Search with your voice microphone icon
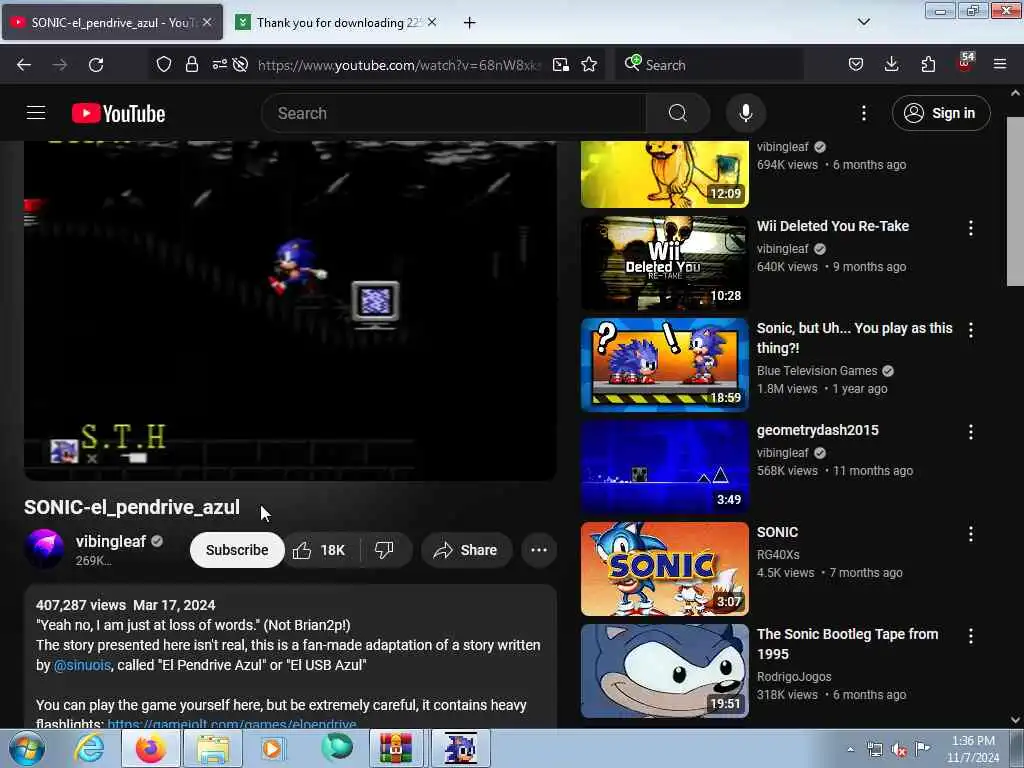The width and height of the screenshot is (1024, 768). (x=745, y=113)
